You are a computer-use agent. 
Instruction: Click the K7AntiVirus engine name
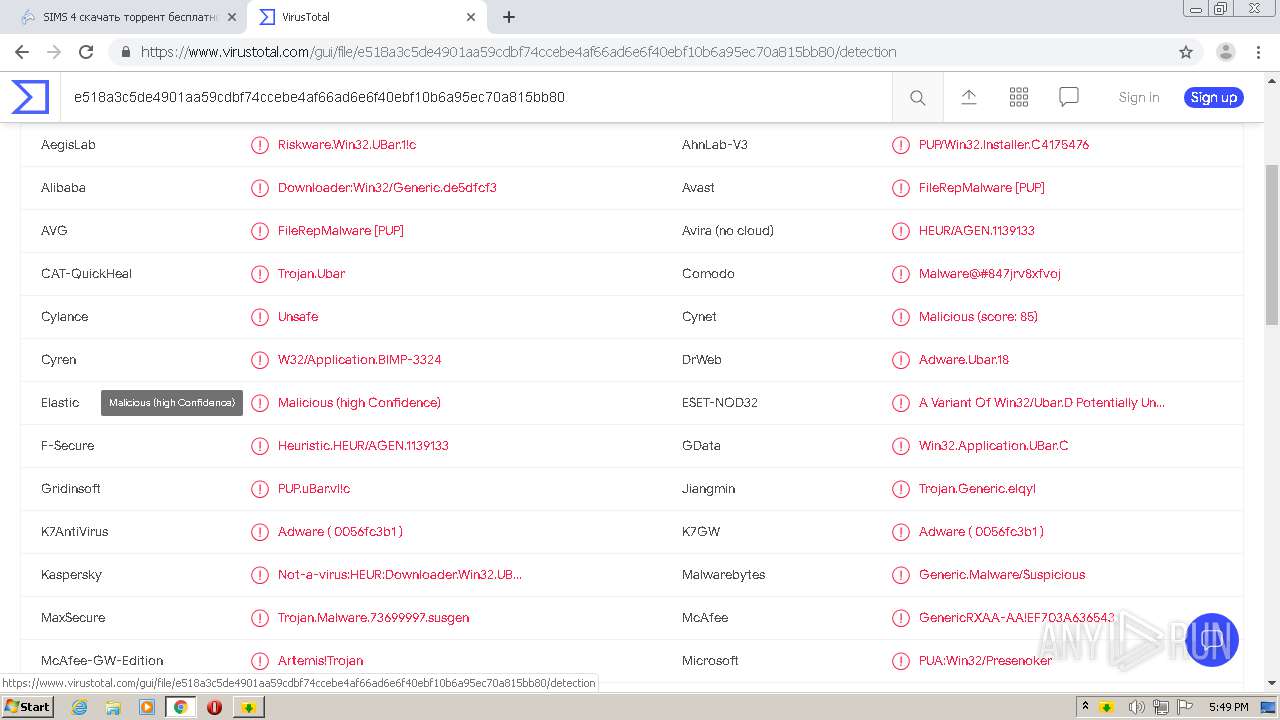[x=75, y=532]
